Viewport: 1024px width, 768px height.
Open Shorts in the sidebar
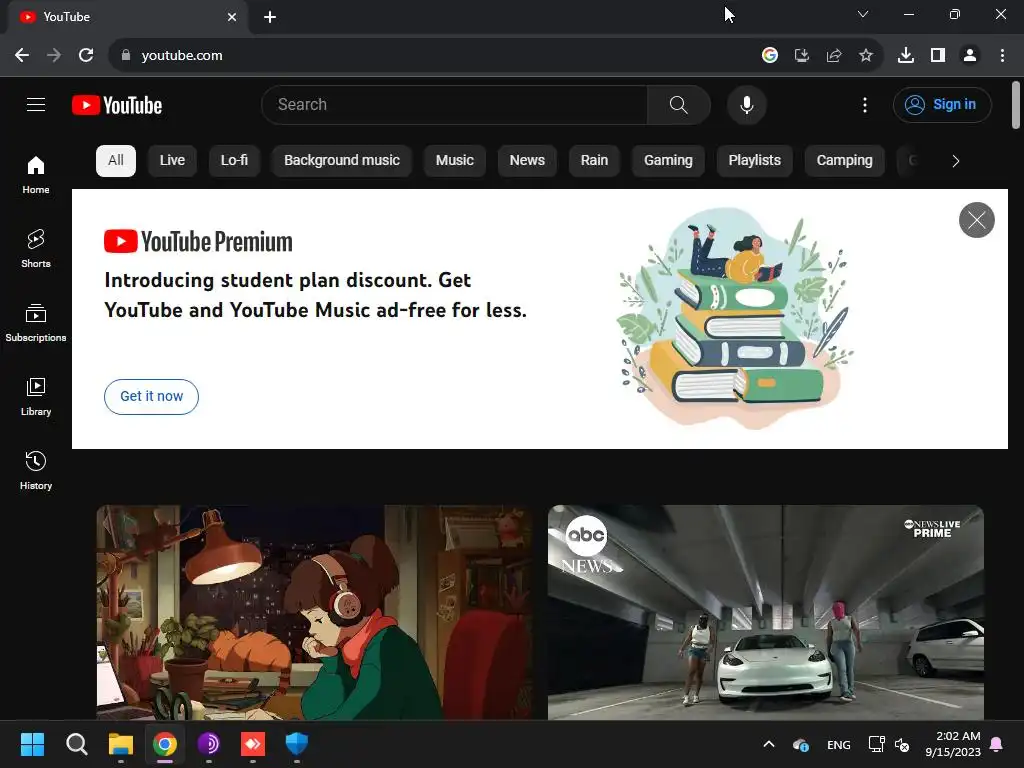point(36,249)
